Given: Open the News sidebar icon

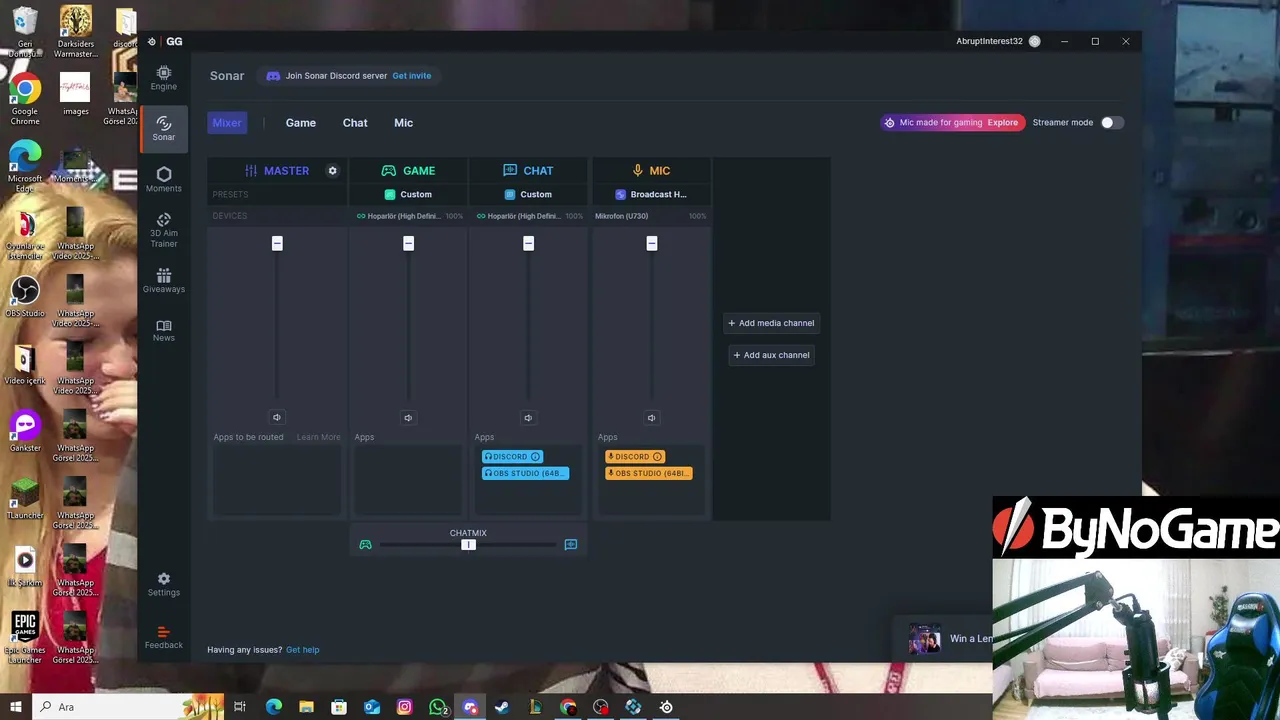Looking at the screenshot, I should [x=164, y=331].
